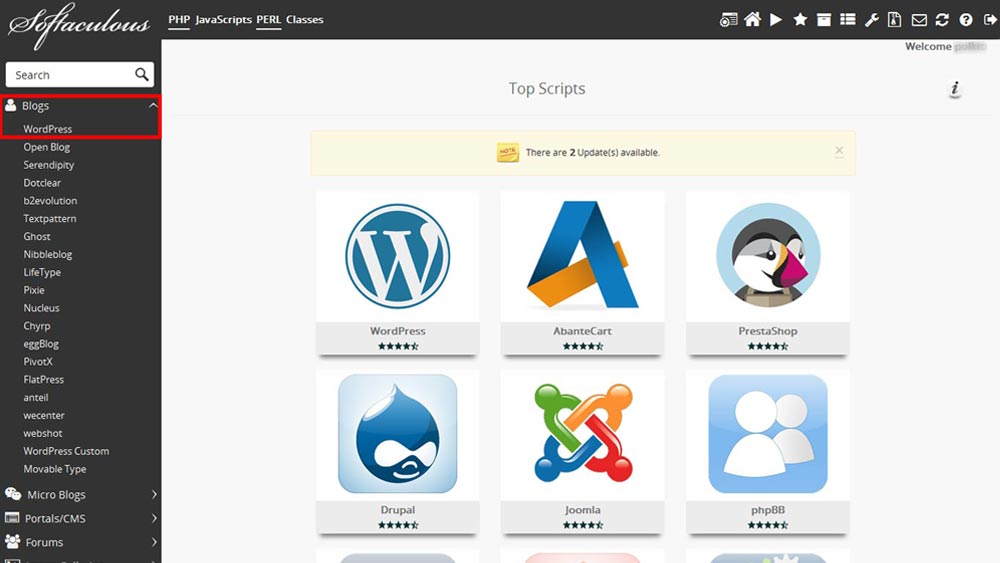Screen dimensions: 1000x563
Task: Open the Drupal script card
Action: tap(397, 451)
